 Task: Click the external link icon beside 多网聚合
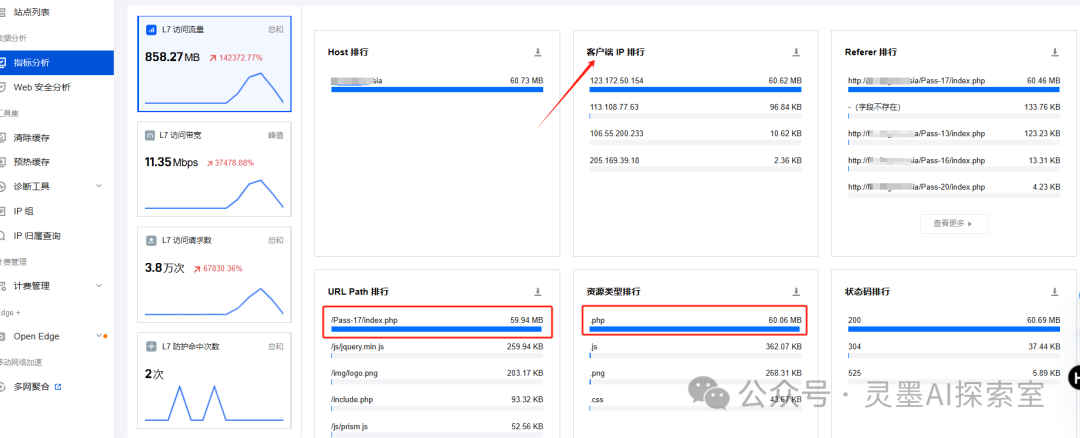click(58, 386)
